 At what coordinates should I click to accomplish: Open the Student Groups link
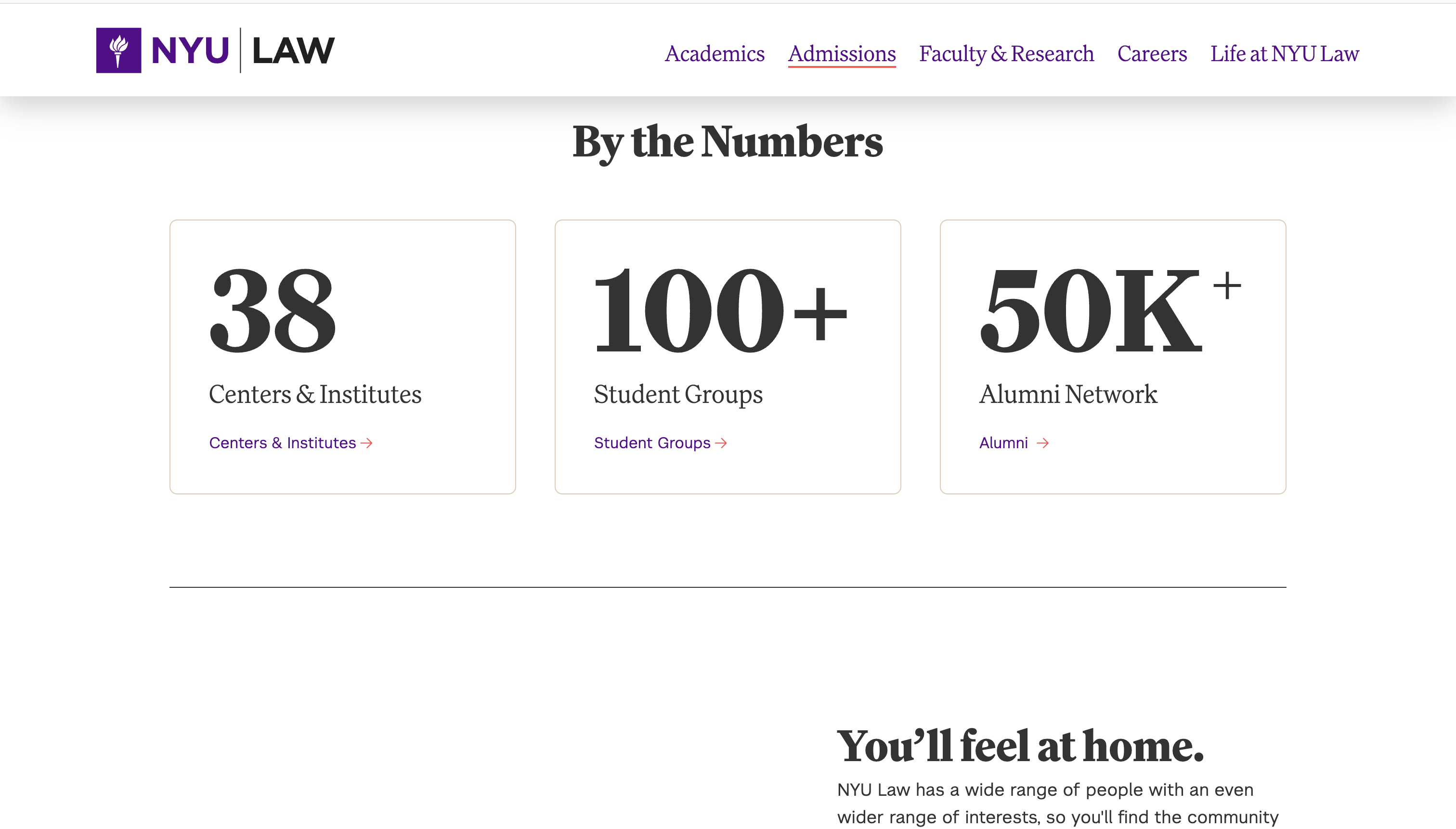651,443
